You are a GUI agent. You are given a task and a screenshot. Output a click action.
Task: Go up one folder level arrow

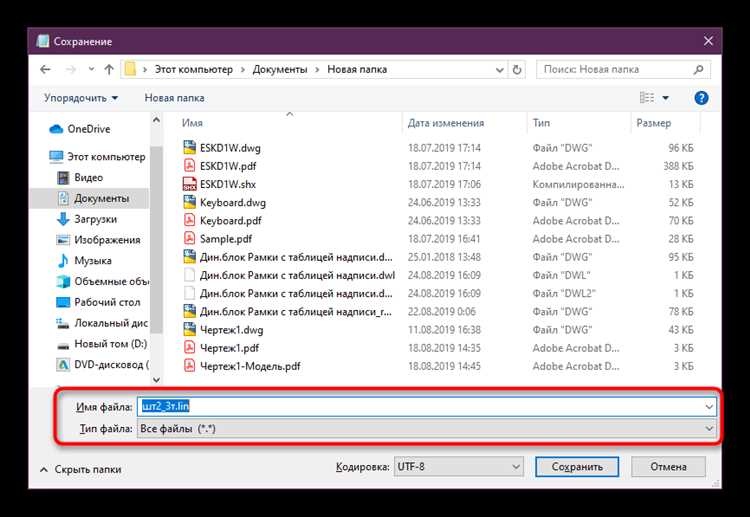[109, 69]
